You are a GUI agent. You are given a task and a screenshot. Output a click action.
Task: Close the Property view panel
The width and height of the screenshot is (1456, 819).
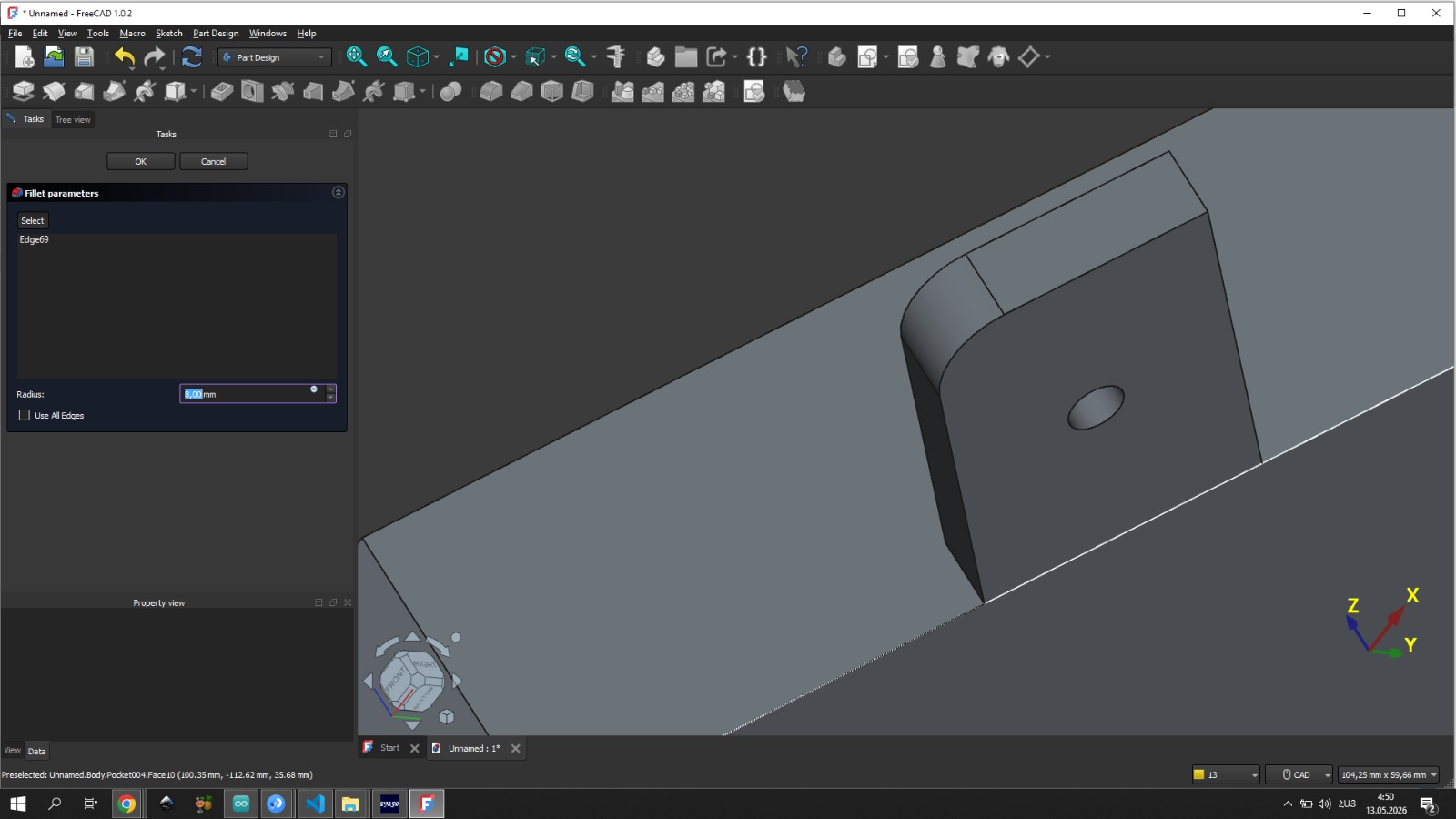coord(348,602)
